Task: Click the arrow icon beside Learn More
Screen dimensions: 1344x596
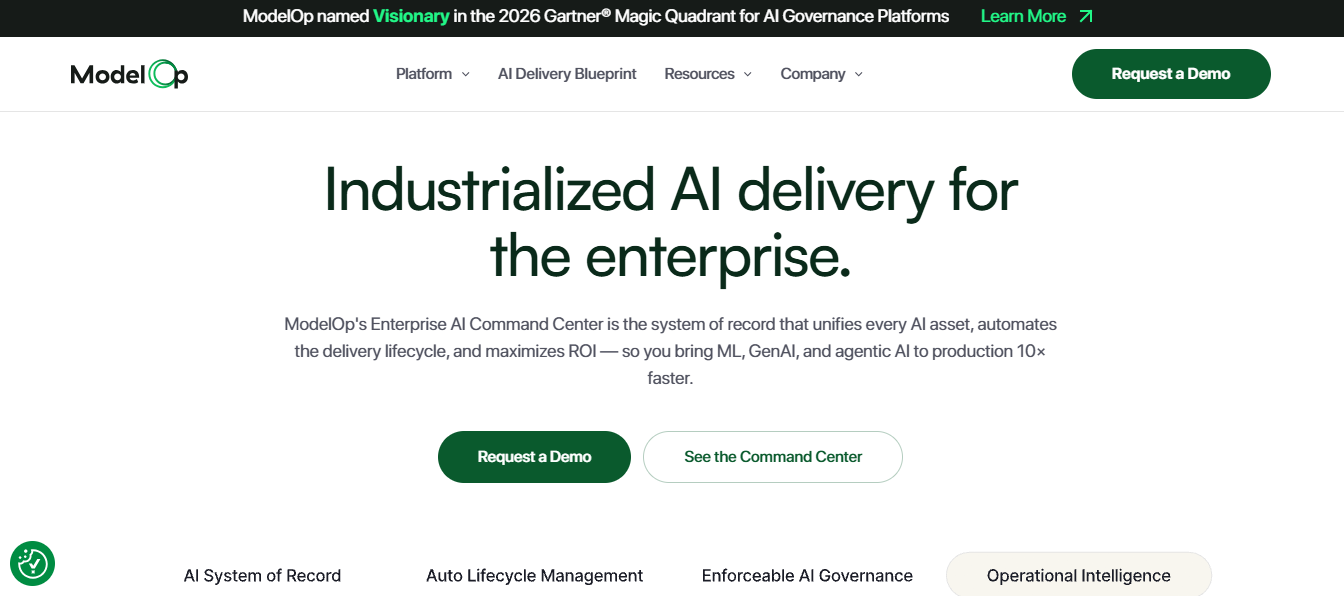Action: pos(1086,16)
